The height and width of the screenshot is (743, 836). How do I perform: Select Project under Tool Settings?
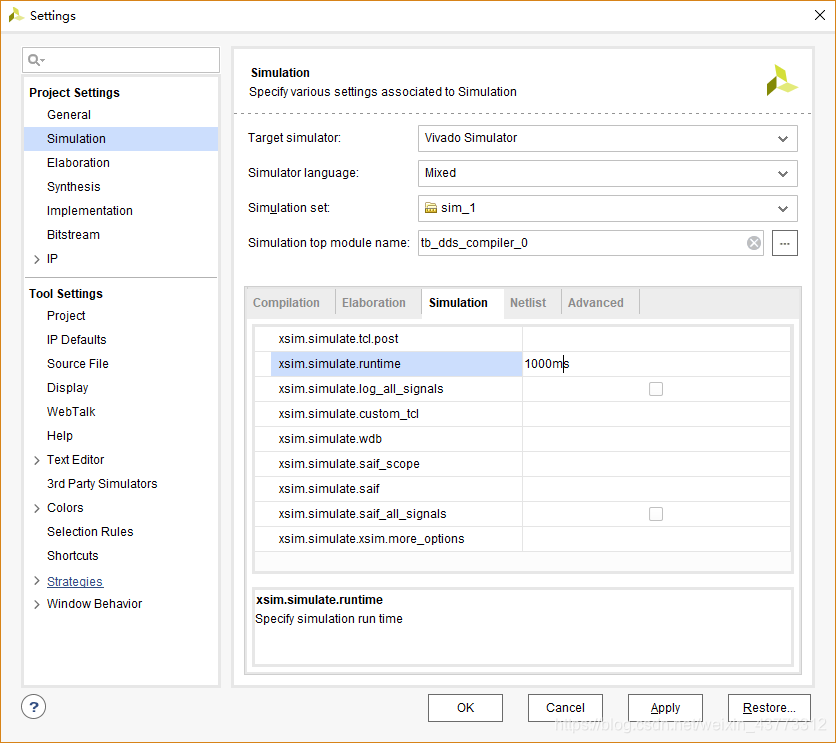click(x=66, y=316)
